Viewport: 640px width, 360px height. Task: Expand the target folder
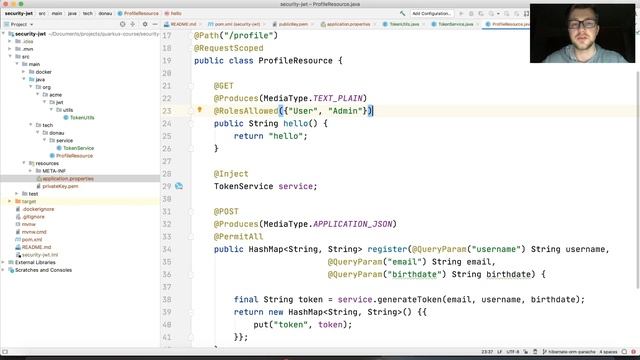pyautogui.click(x=10, y=201)
